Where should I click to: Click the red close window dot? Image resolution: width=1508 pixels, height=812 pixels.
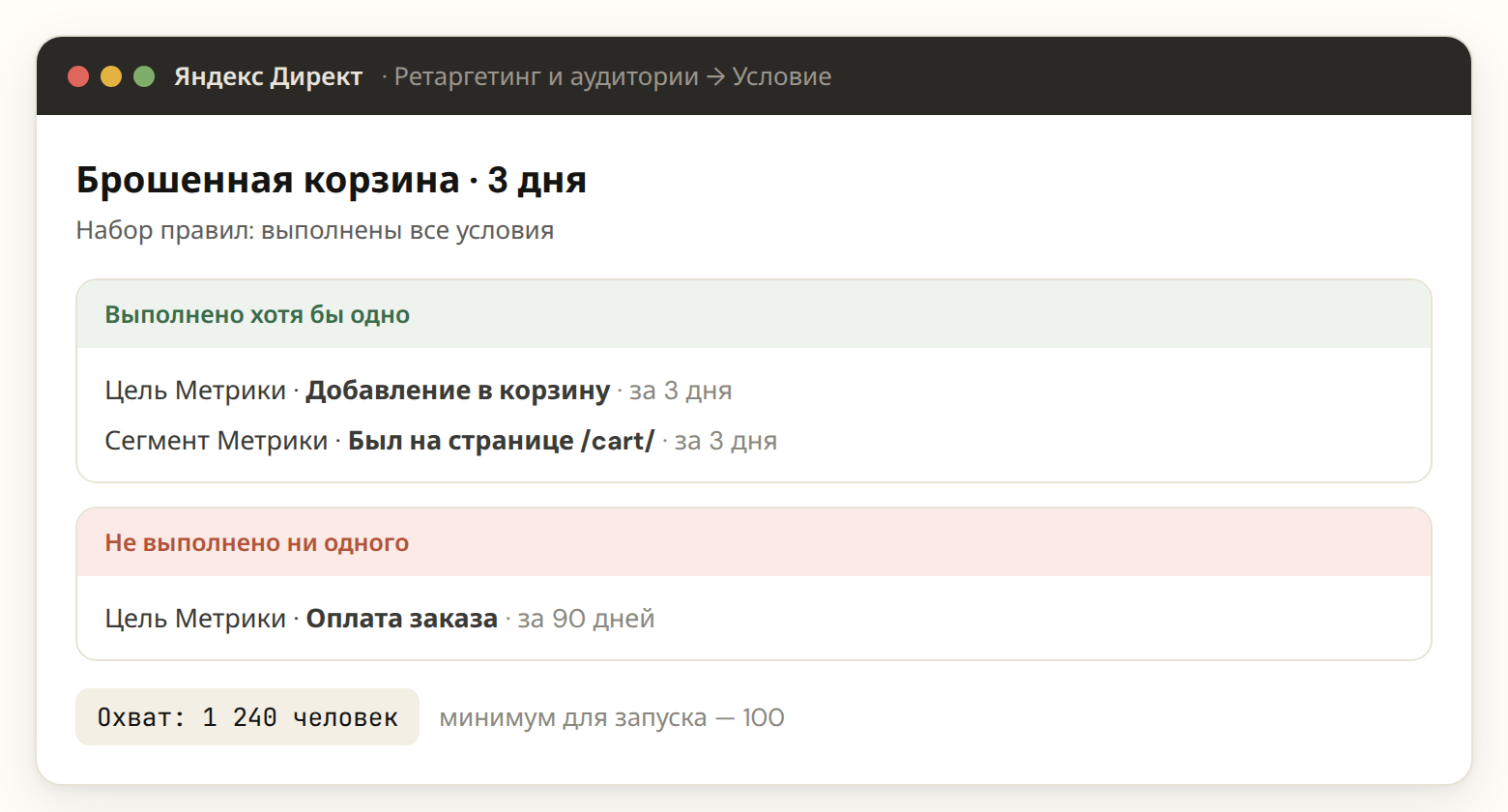click(x=78, y=76)
